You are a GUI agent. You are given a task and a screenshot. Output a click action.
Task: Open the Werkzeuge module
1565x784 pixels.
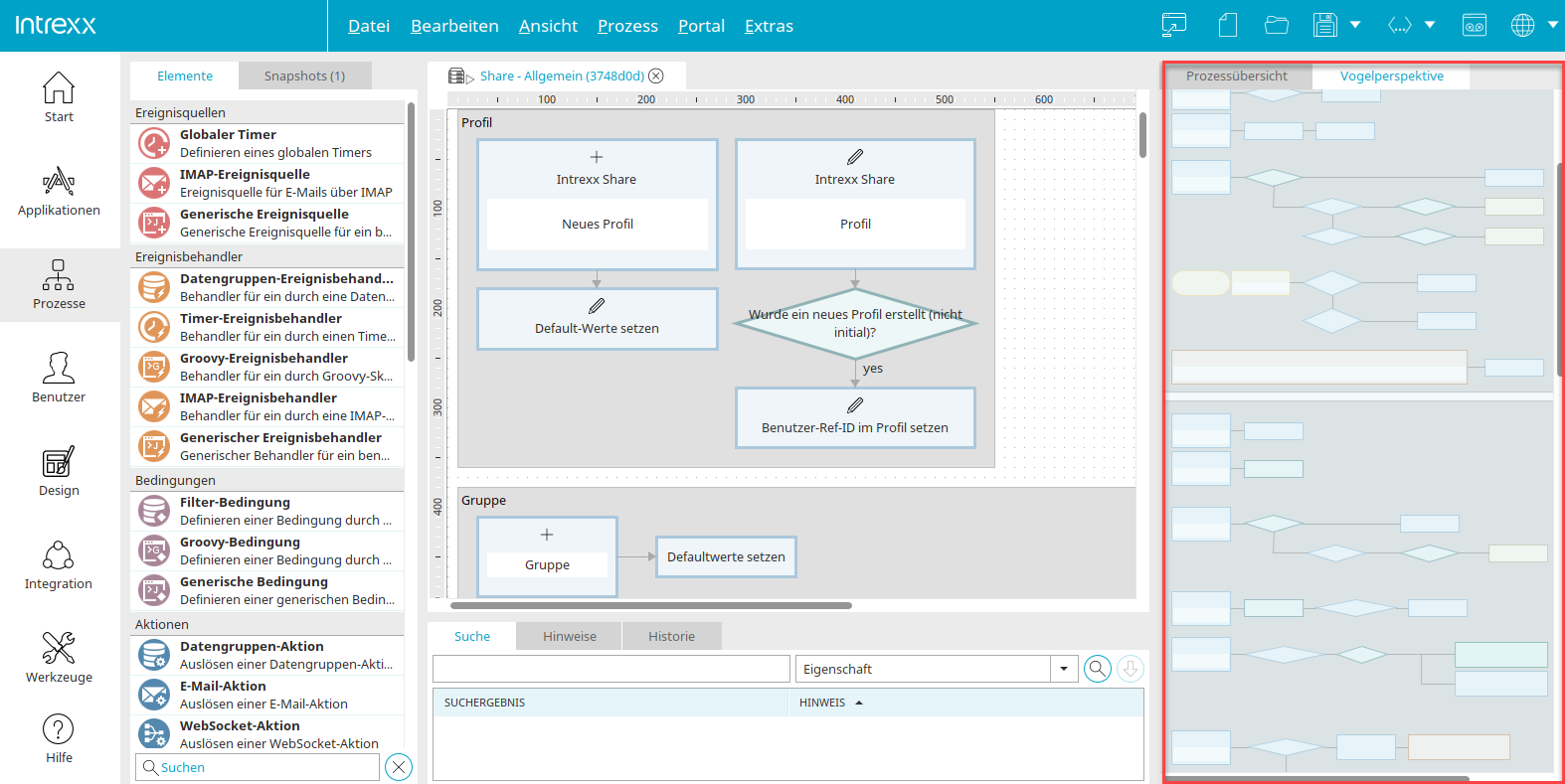[59, 658]
